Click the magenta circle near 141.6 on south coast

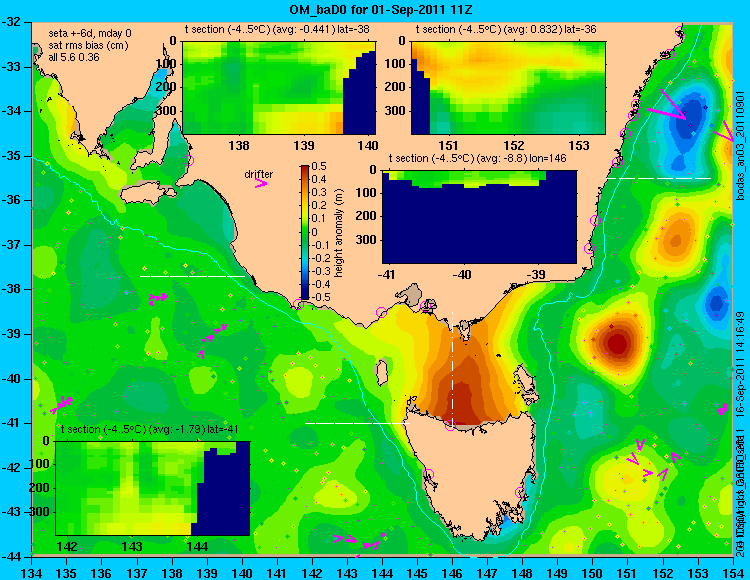(298, 304)
